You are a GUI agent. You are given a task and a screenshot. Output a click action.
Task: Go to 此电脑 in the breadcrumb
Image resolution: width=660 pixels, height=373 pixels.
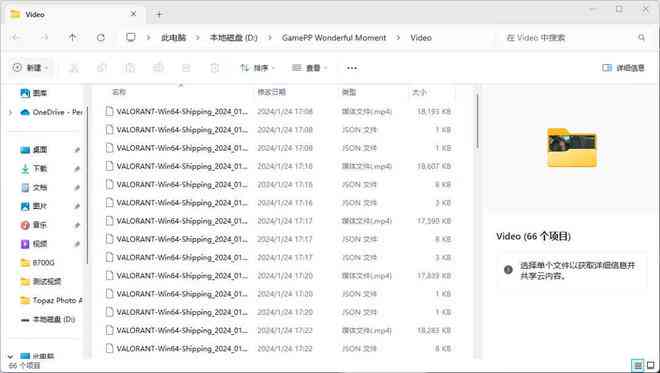point(173,37)
